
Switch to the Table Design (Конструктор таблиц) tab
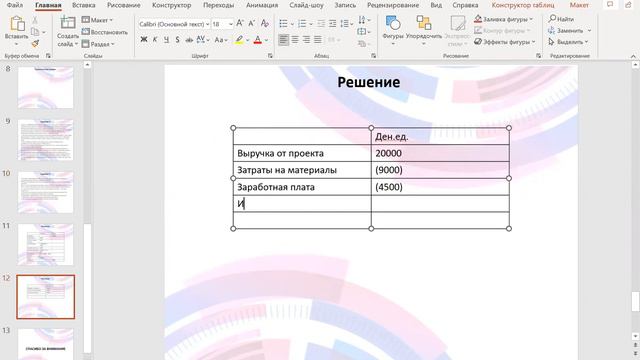coord(523,5)
